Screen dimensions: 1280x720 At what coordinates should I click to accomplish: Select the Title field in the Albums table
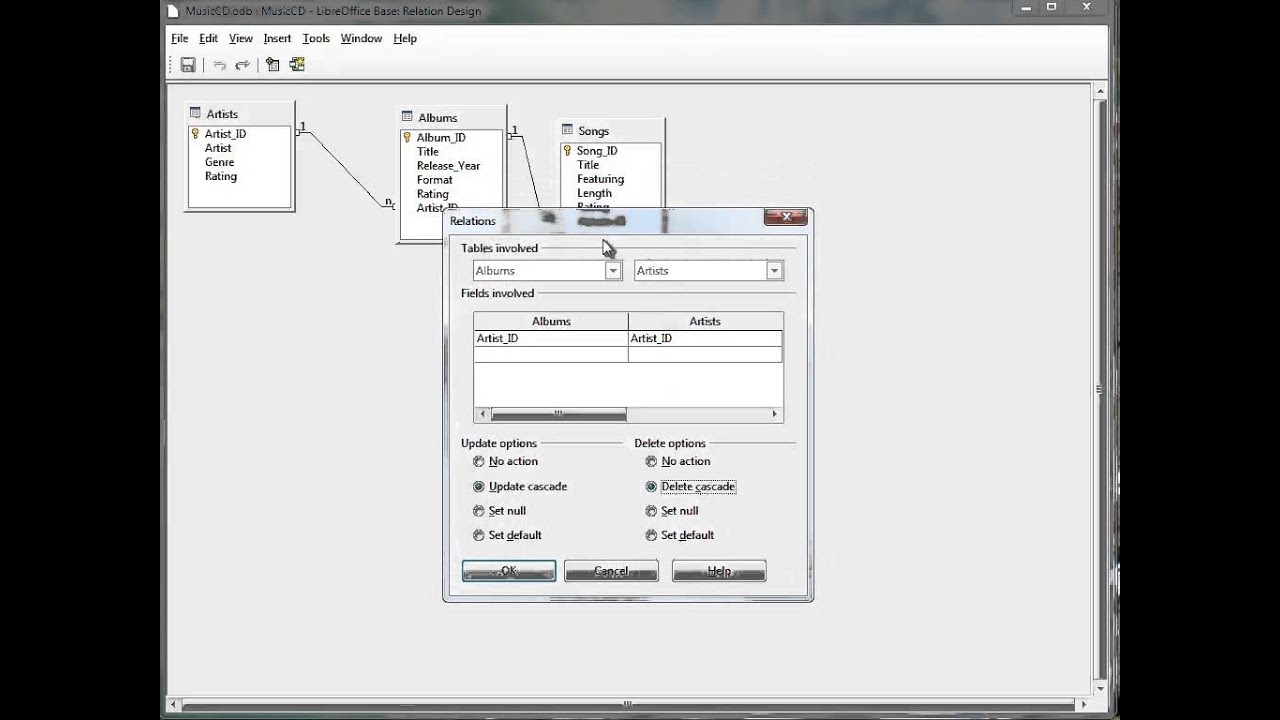tap(427, 152)
